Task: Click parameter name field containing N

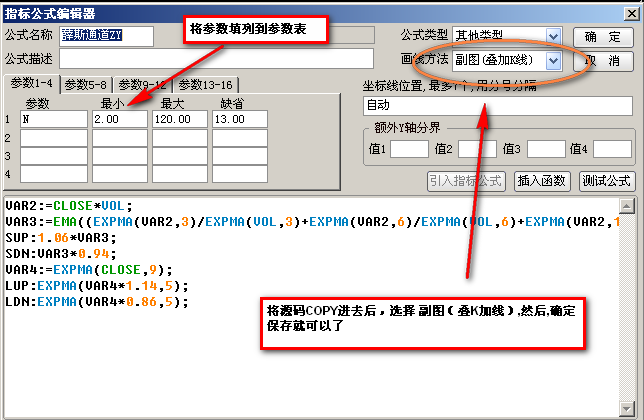Action: 54,119
